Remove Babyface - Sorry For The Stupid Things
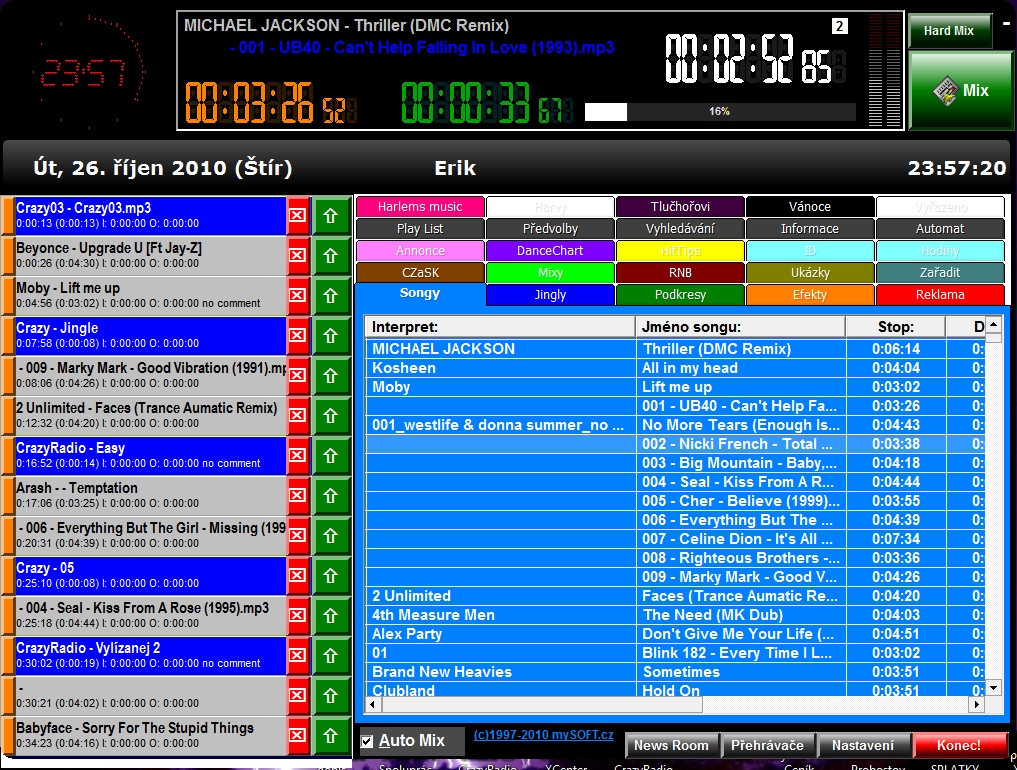The width and height of the screenshot is (1017, 770). [x=298, y=736]
